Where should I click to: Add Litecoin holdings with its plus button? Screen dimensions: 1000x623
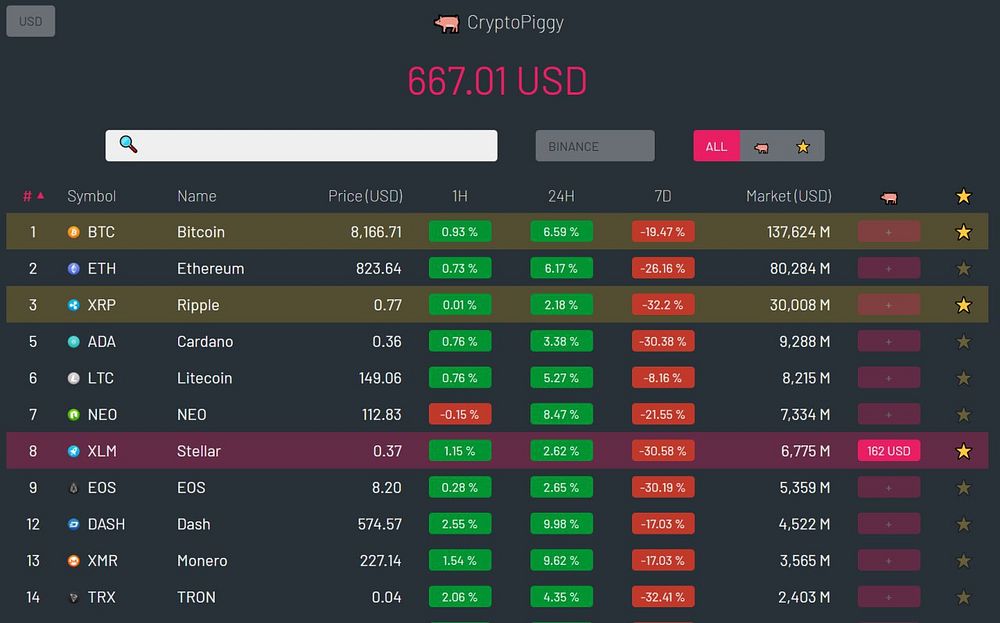click(x=888, y=378)
